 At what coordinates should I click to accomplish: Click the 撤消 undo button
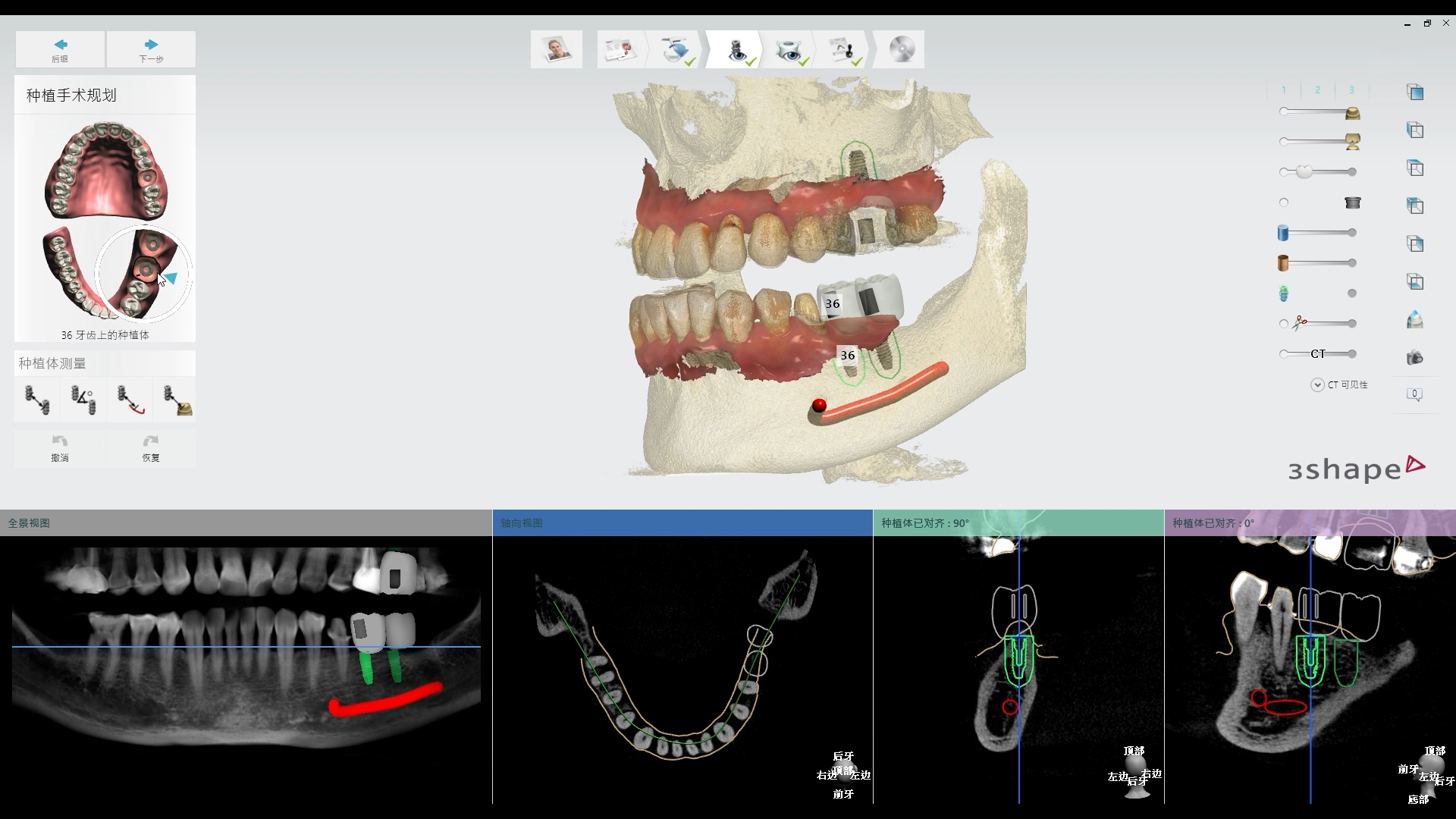[x=60, y=448]
